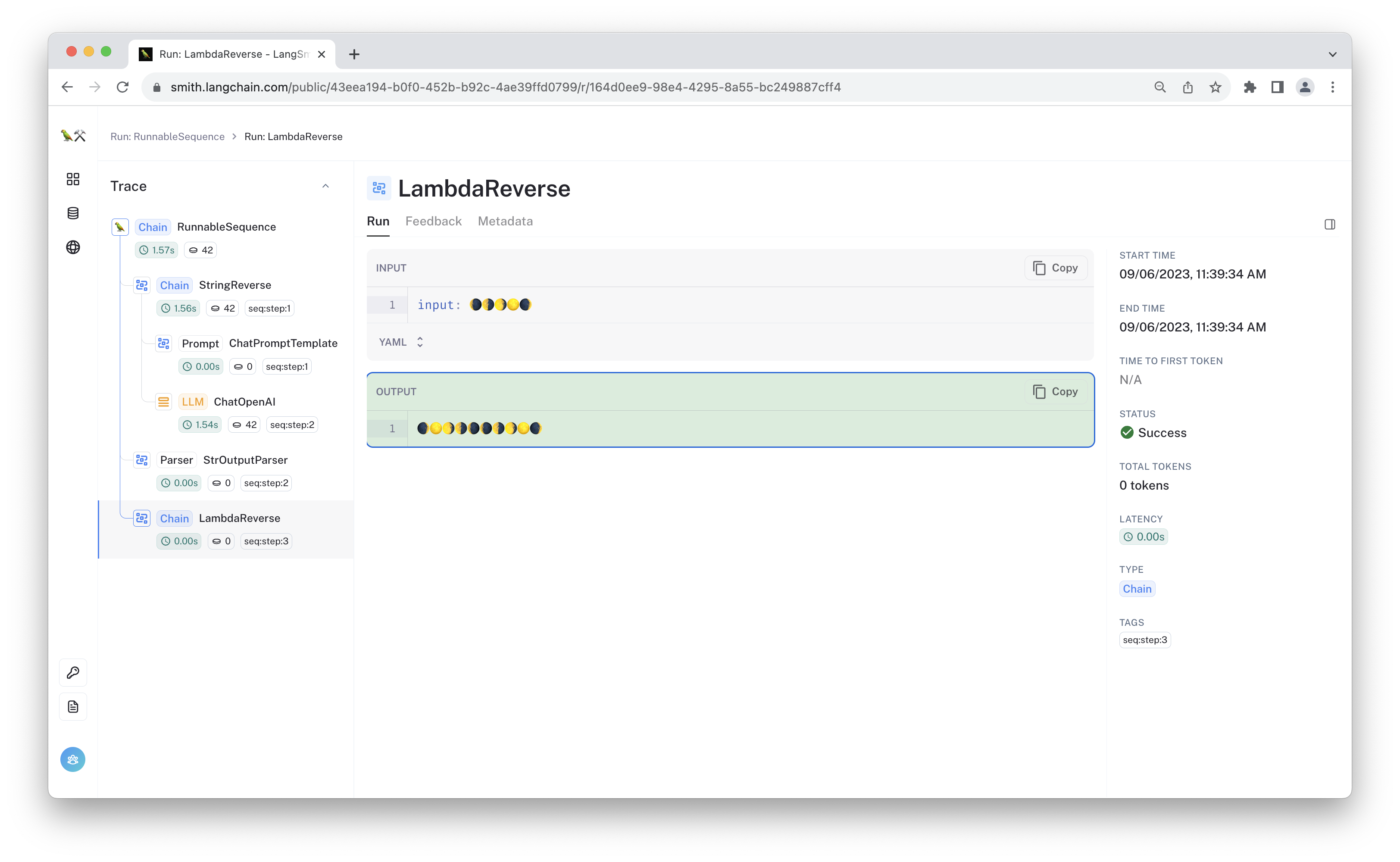Screen dimensions: 1400x862
Task: Open the Datasets database icon in sidebar
Action: tap(73, 213)
